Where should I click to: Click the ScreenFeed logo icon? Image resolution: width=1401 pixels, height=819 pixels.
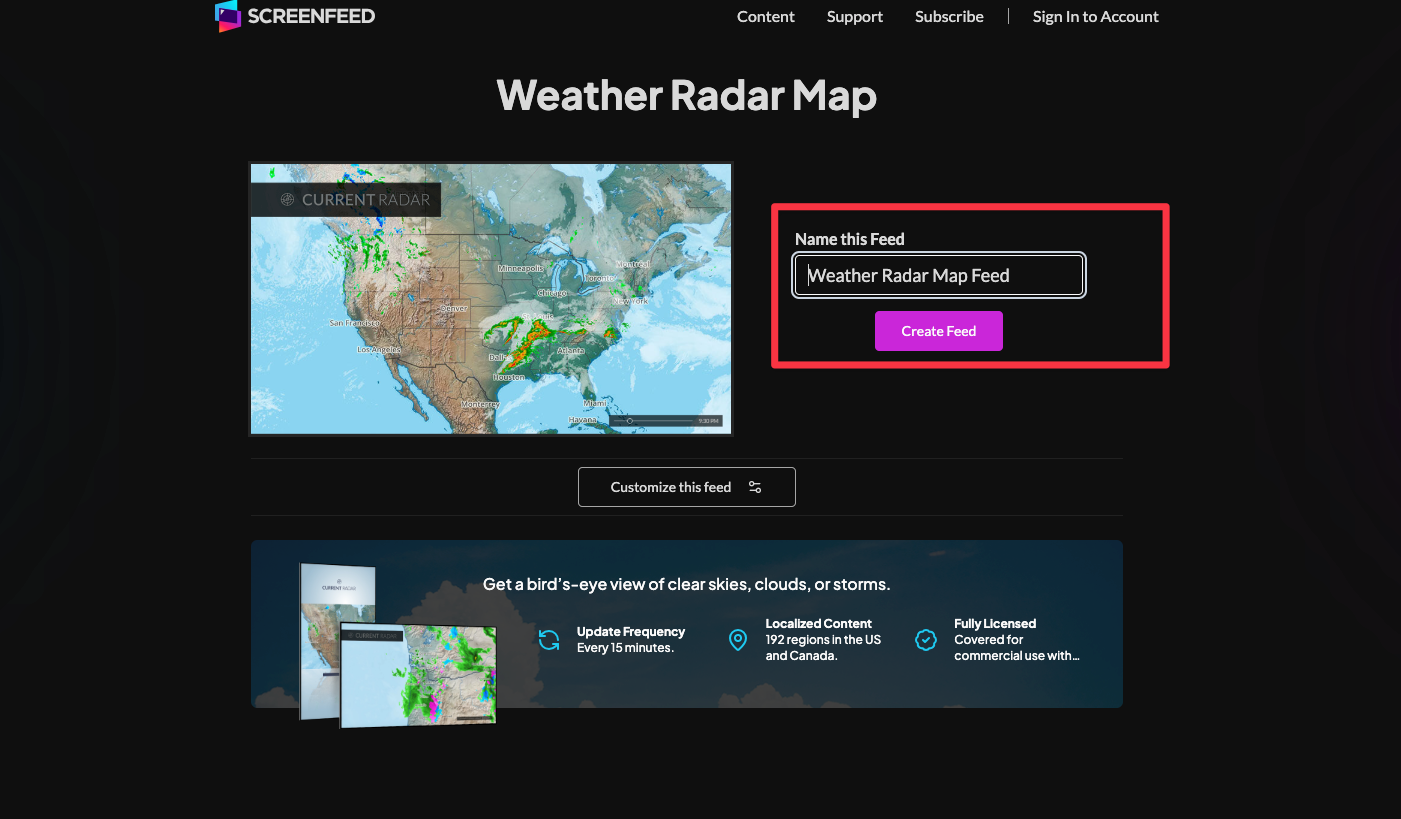(228, 16)
